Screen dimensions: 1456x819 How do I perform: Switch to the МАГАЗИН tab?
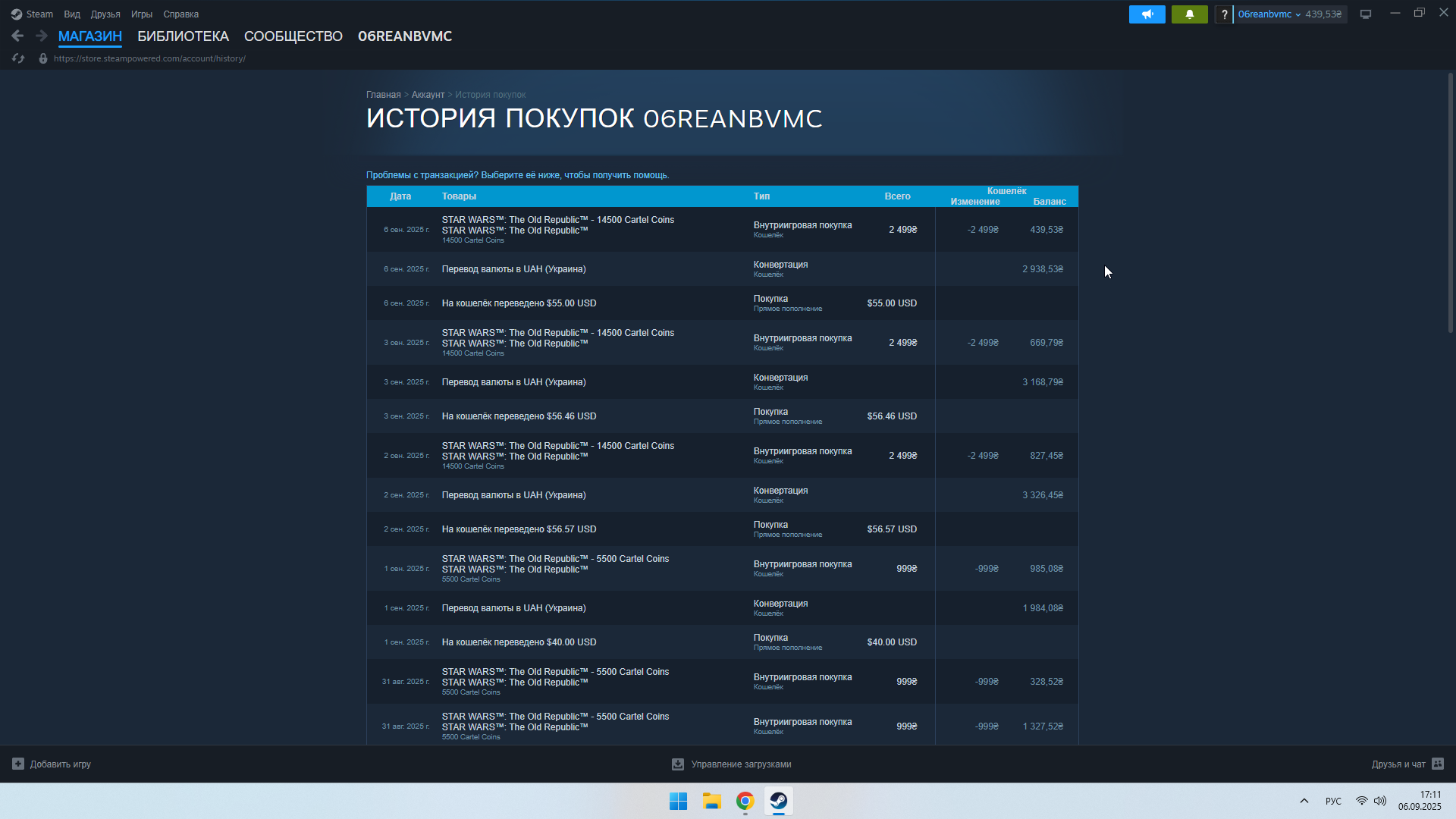(x=90, y=36)
